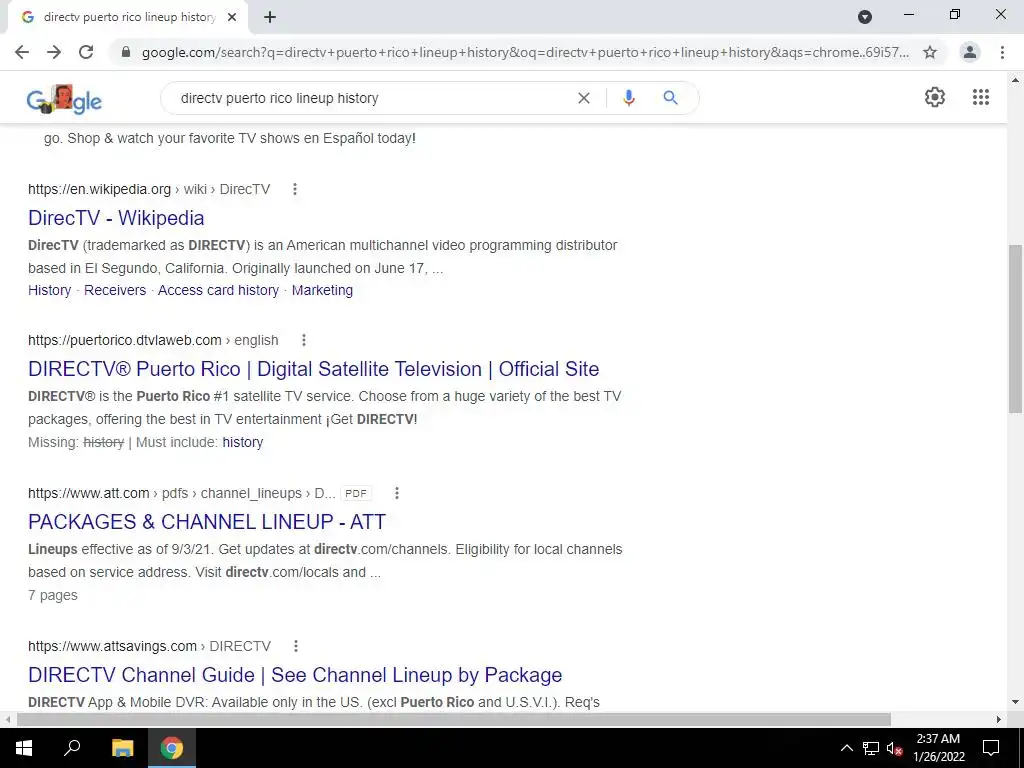
Task: Open the Chrome profile avatar
Action: click(970, 52)
